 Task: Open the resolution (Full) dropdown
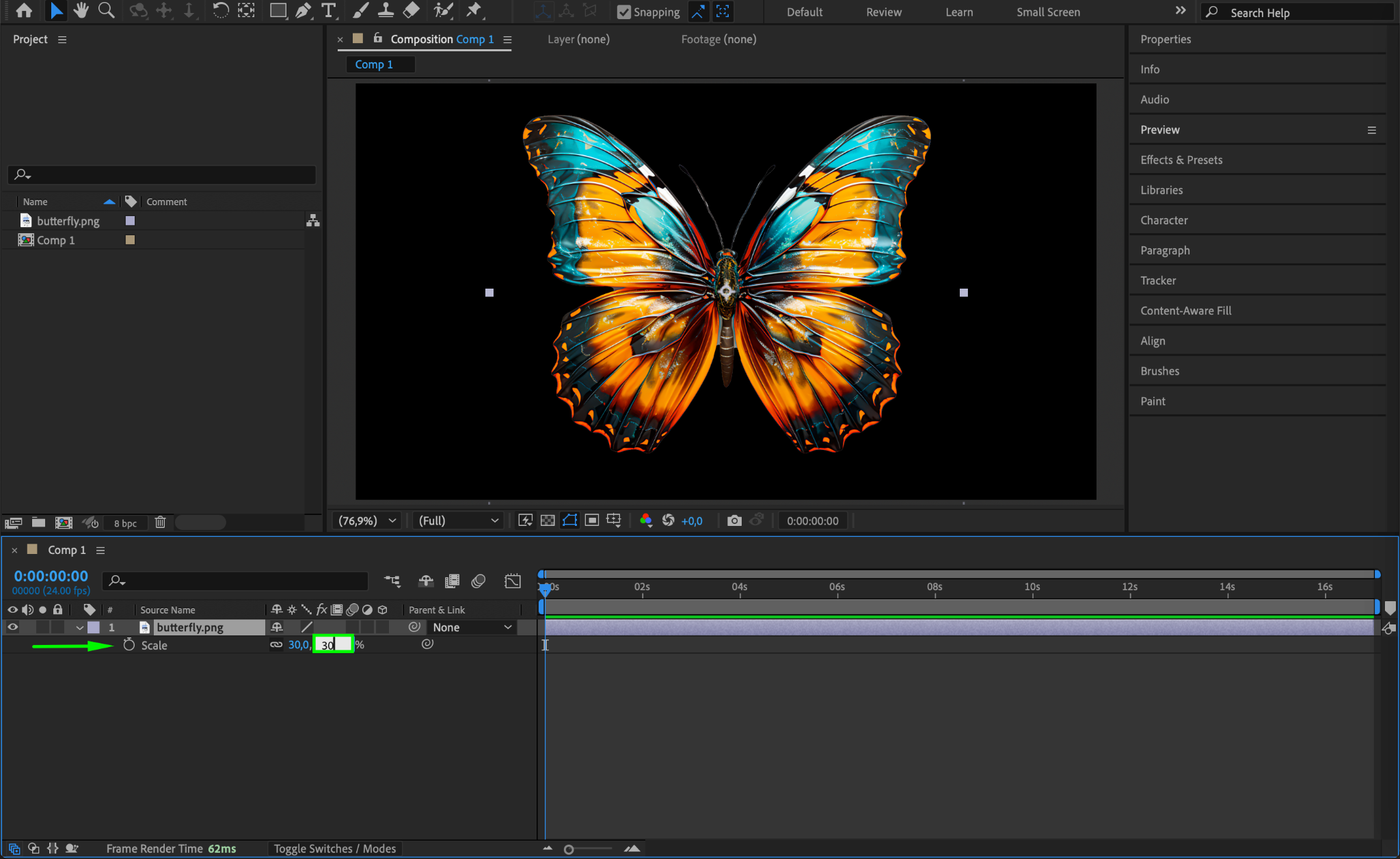click(458, 520)
